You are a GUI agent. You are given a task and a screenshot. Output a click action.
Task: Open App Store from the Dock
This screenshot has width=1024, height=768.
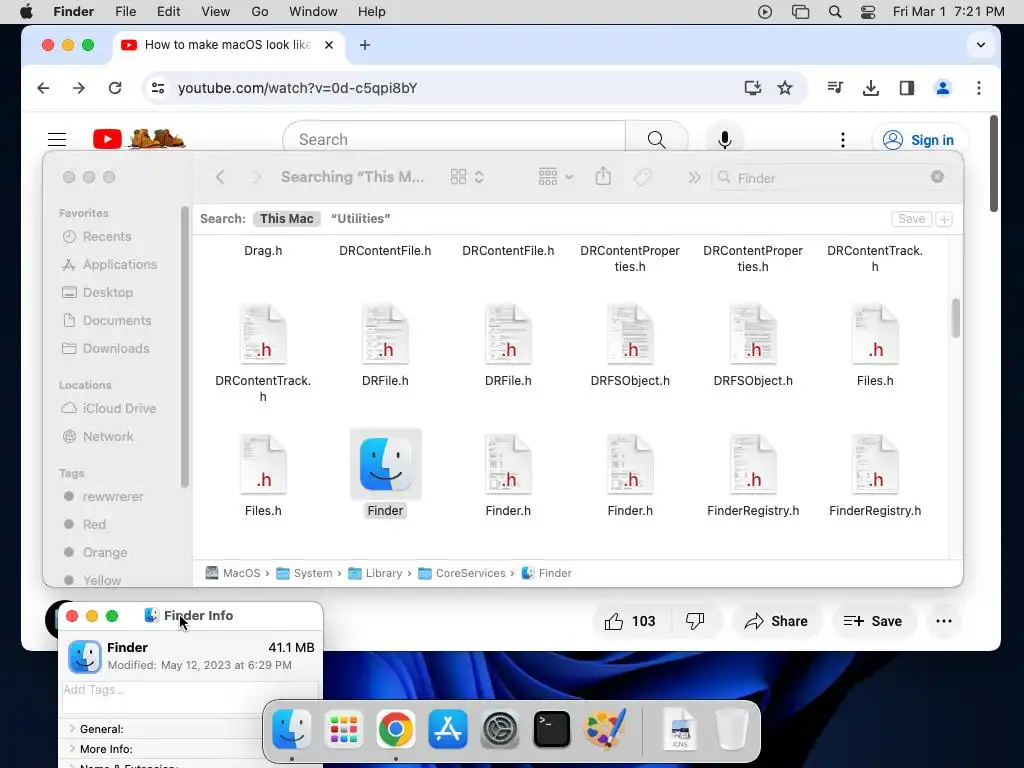coord(447,729)
